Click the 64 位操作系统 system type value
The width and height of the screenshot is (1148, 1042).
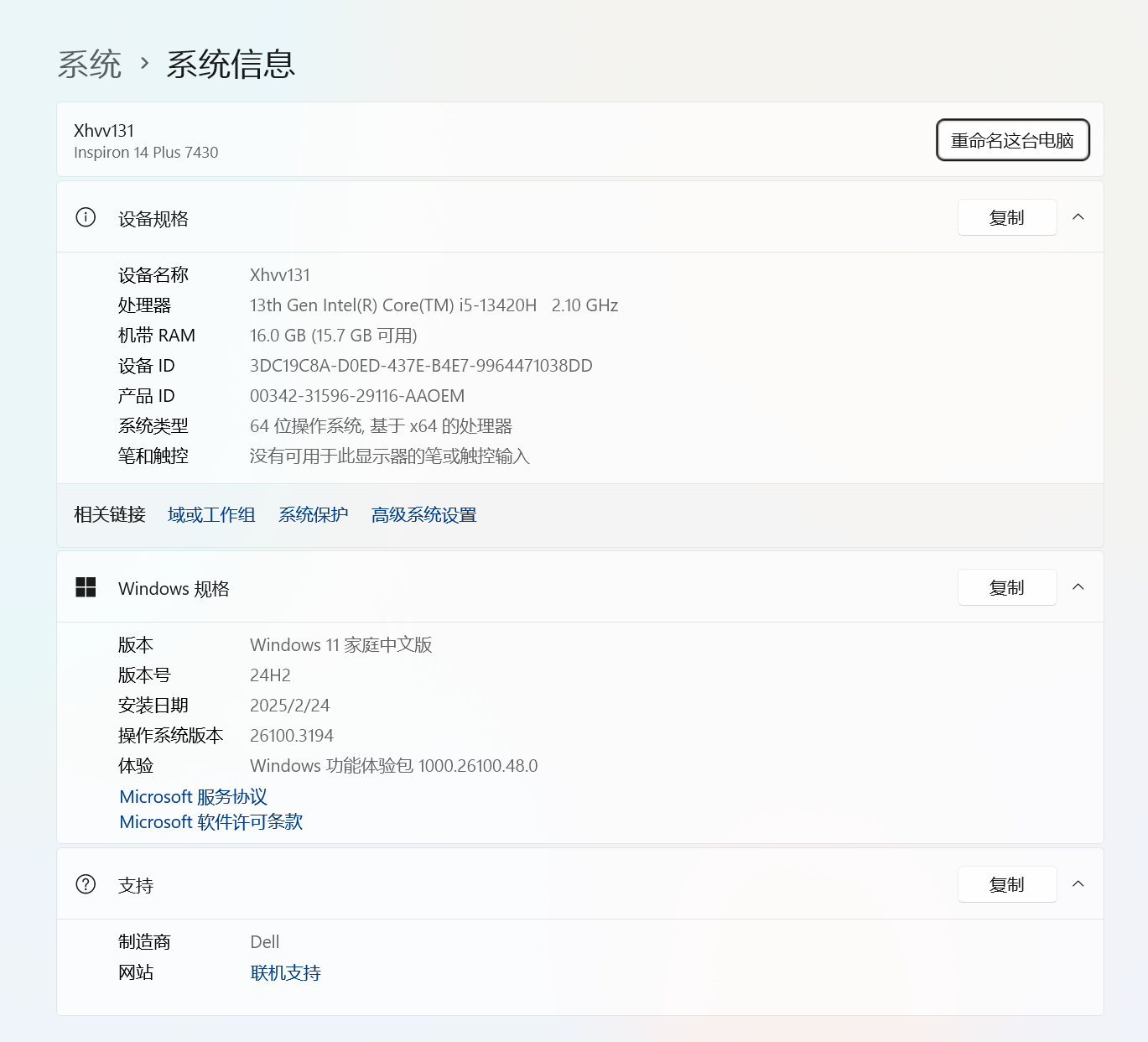(x=381, y=426)
